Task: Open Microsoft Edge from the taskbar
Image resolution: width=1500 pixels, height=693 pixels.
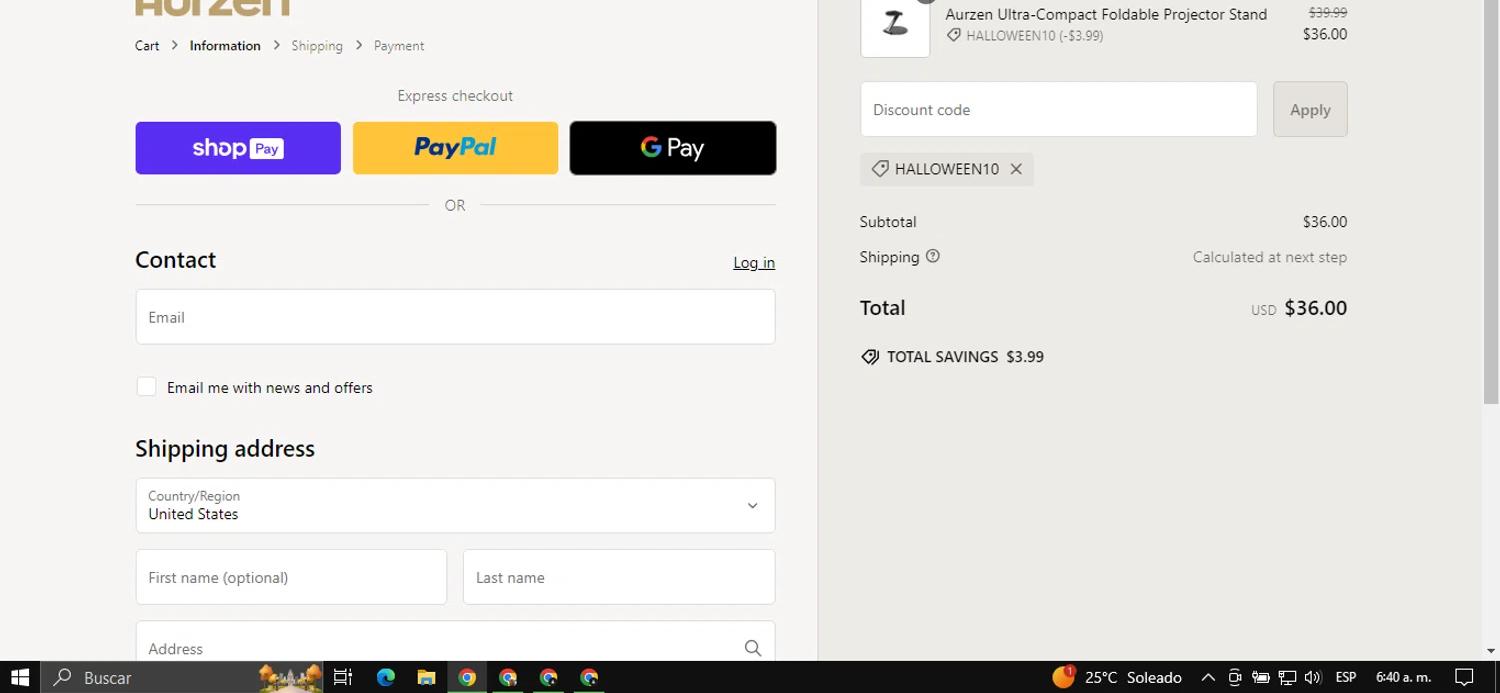Action: pos(385,677)
